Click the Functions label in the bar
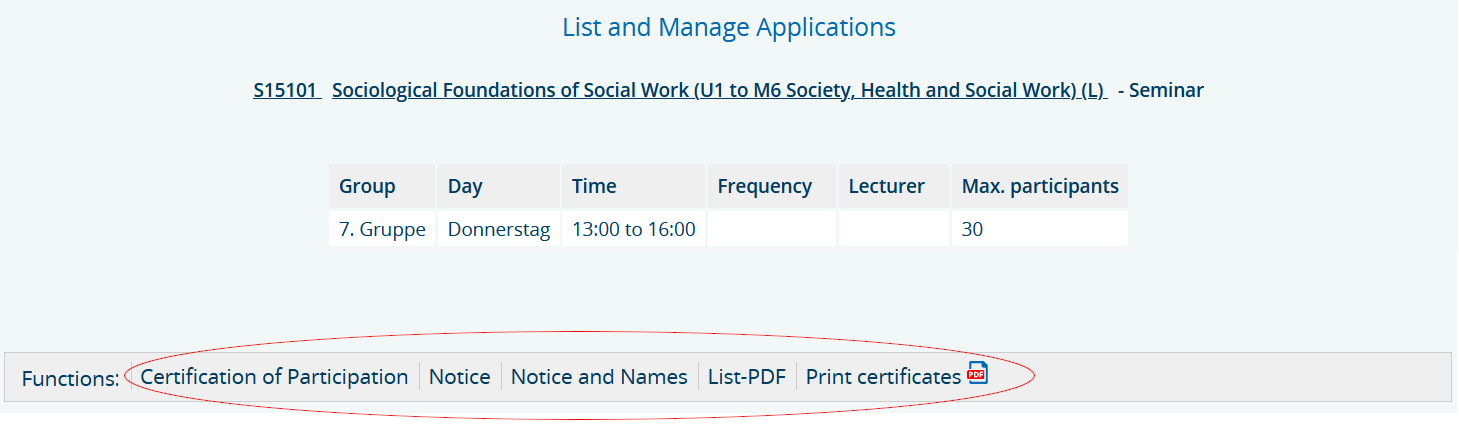The height and width of the screenshot is (437, 1459). coord(70,379)
